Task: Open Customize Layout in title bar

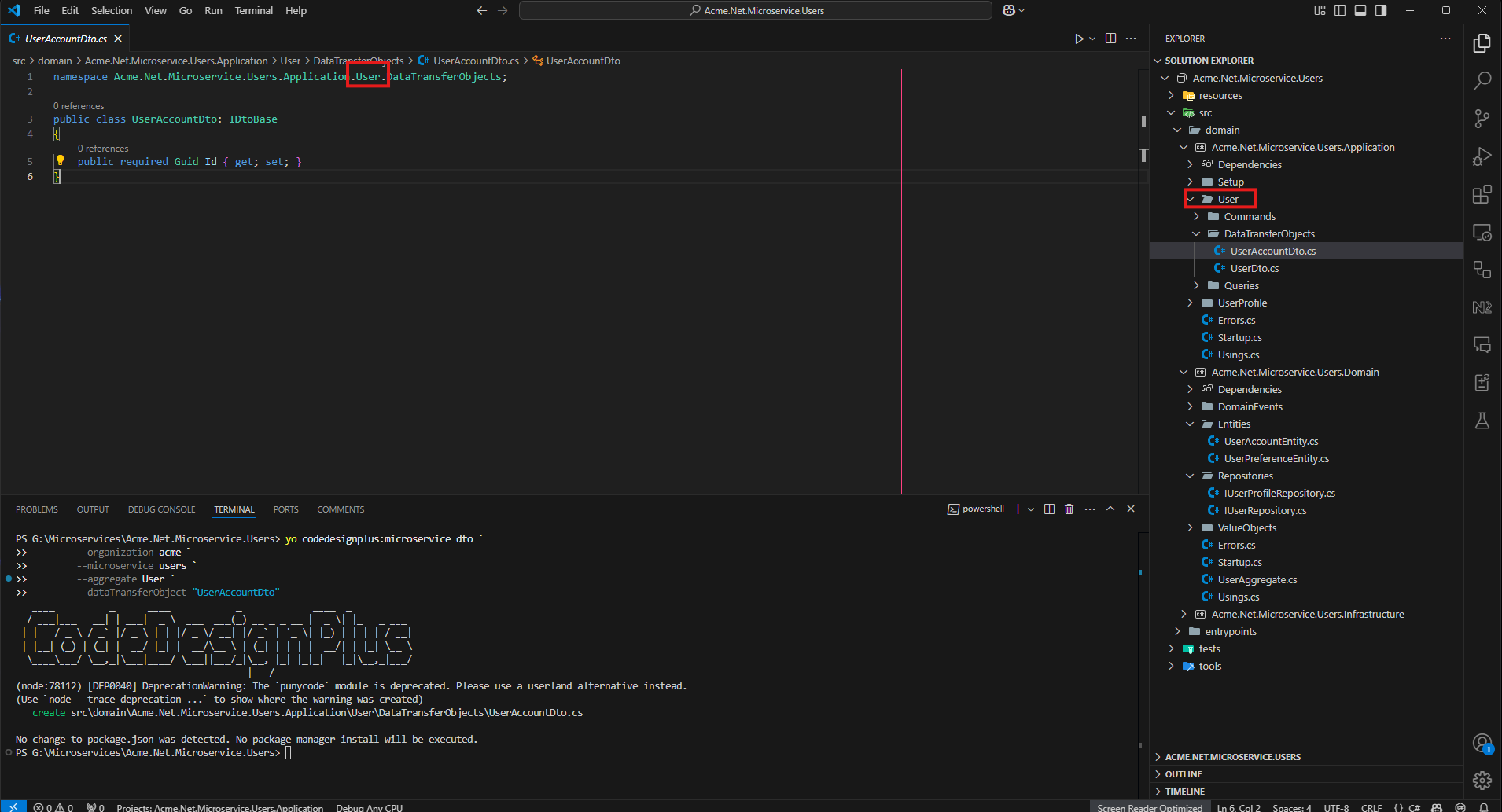Action: pos(1320,10)
